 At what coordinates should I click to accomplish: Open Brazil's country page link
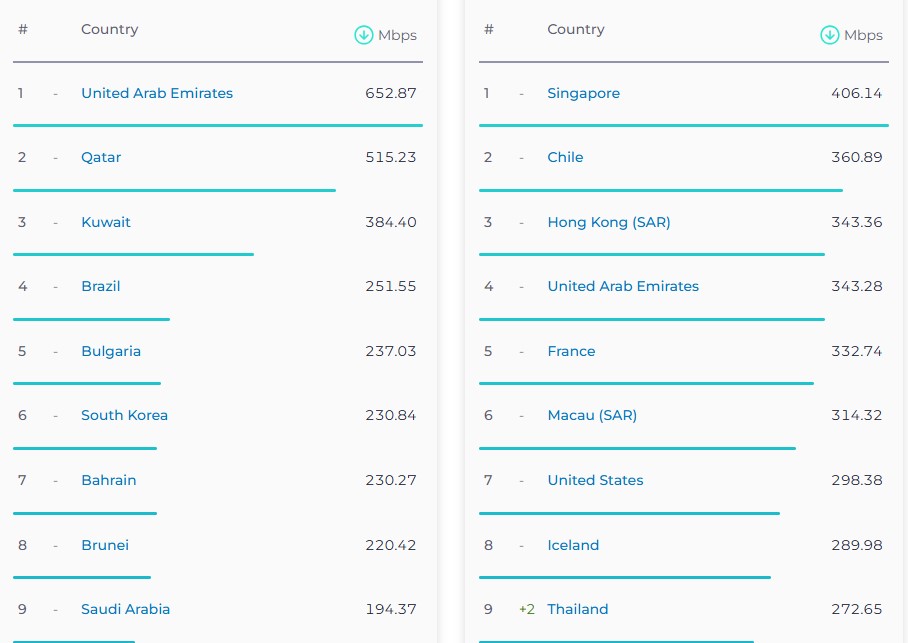click(x=101, y=286)
